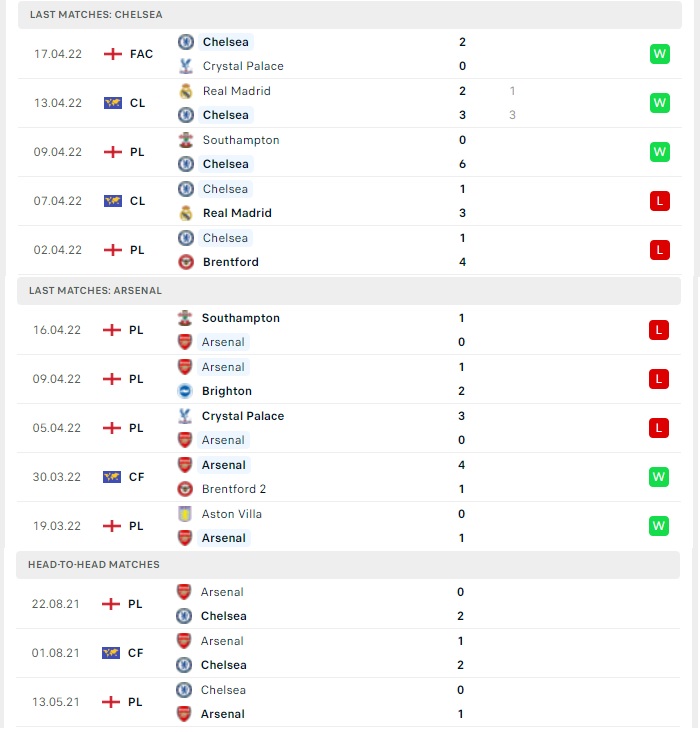Open Crystal Palace link in 05.04.22 match
The image size is (700, 732).
pos(243,416)
